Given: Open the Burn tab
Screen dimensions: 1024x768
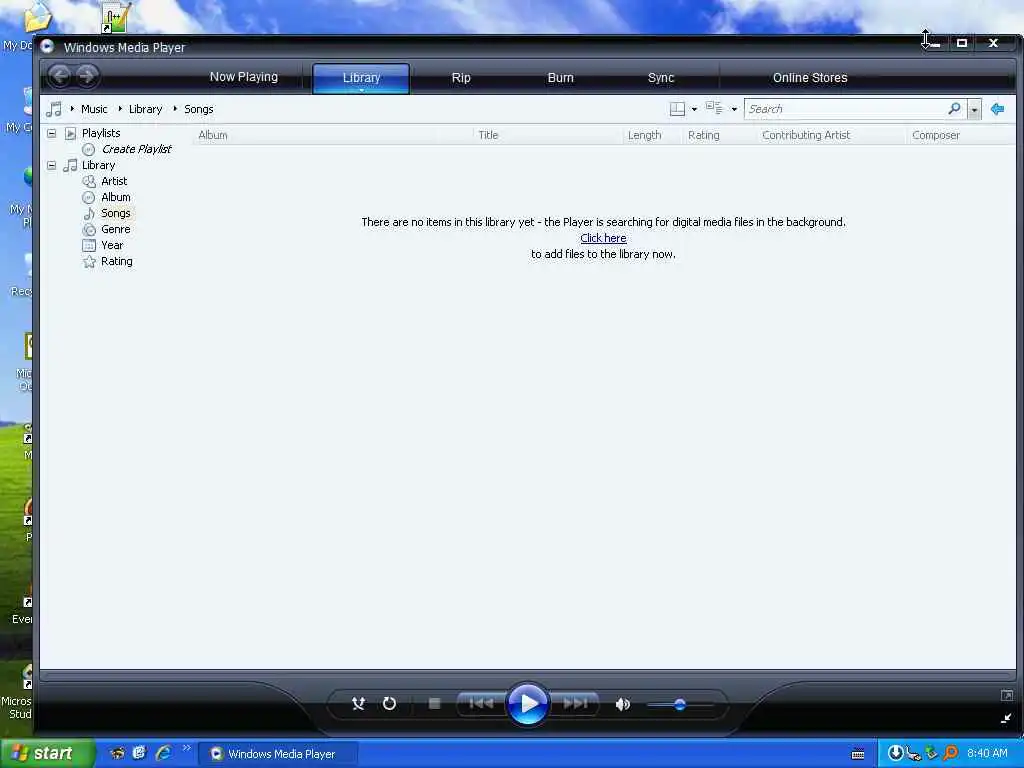Looking at the screenshot, I should [560, 78].
